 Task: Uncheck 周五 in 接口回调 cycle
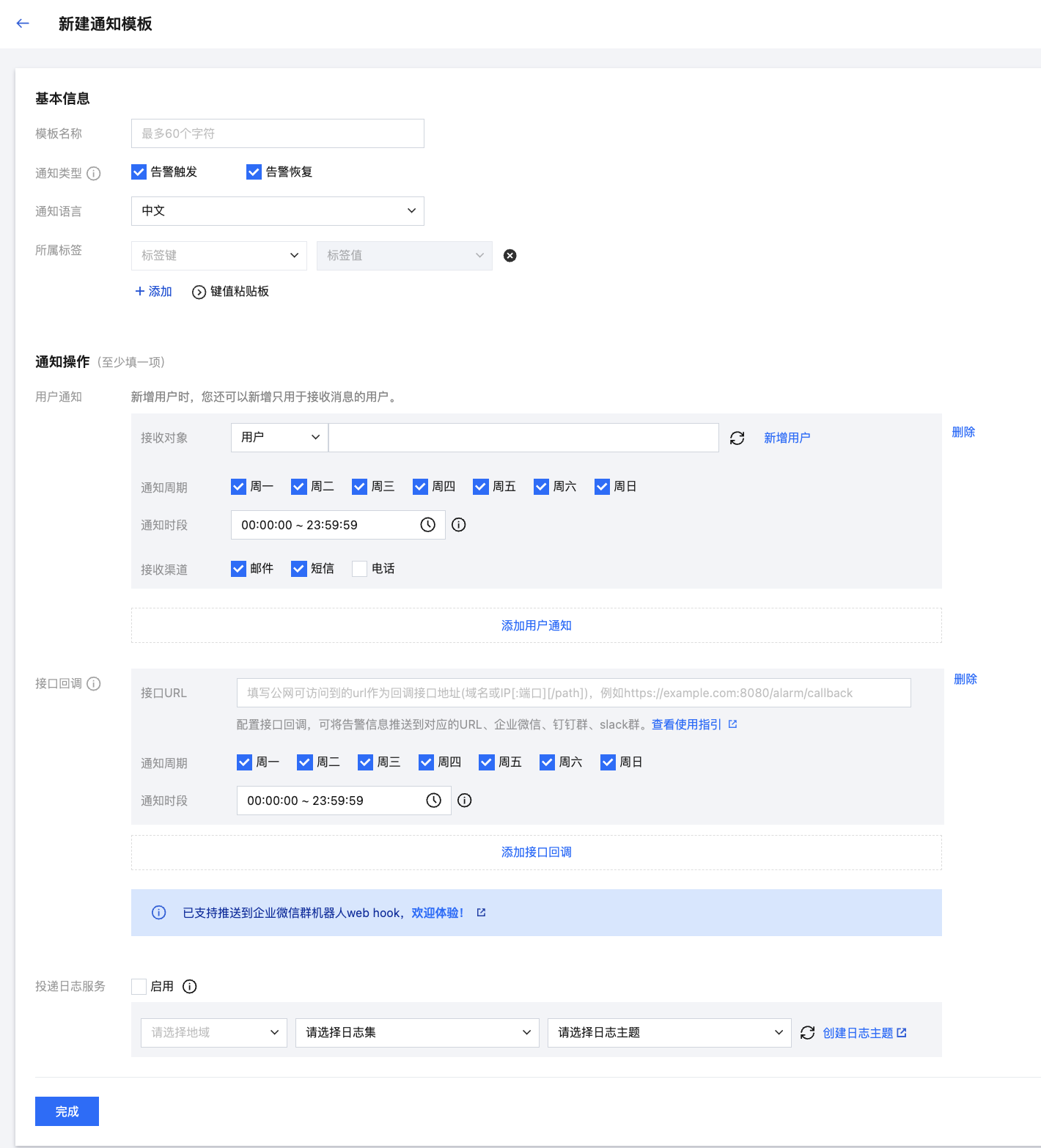pos(487,762)
